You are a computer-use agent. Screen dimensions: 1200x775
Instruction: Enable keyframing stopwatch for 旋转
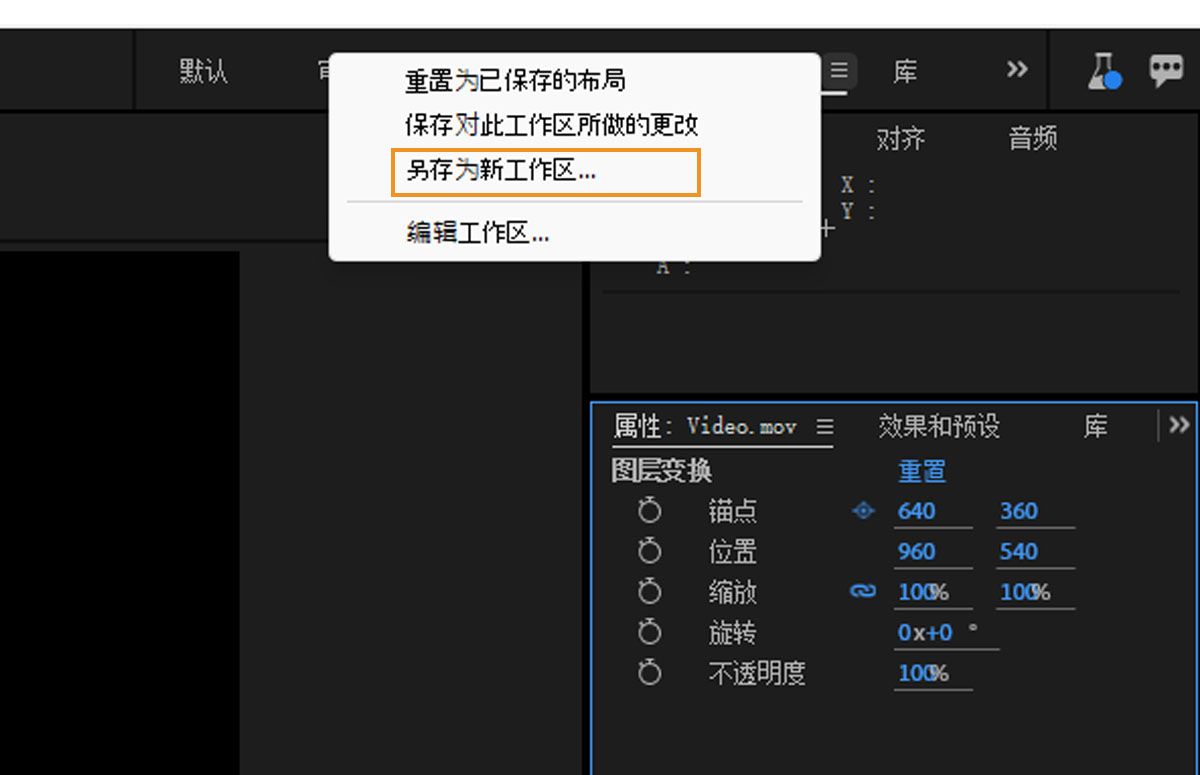point(650,632)
